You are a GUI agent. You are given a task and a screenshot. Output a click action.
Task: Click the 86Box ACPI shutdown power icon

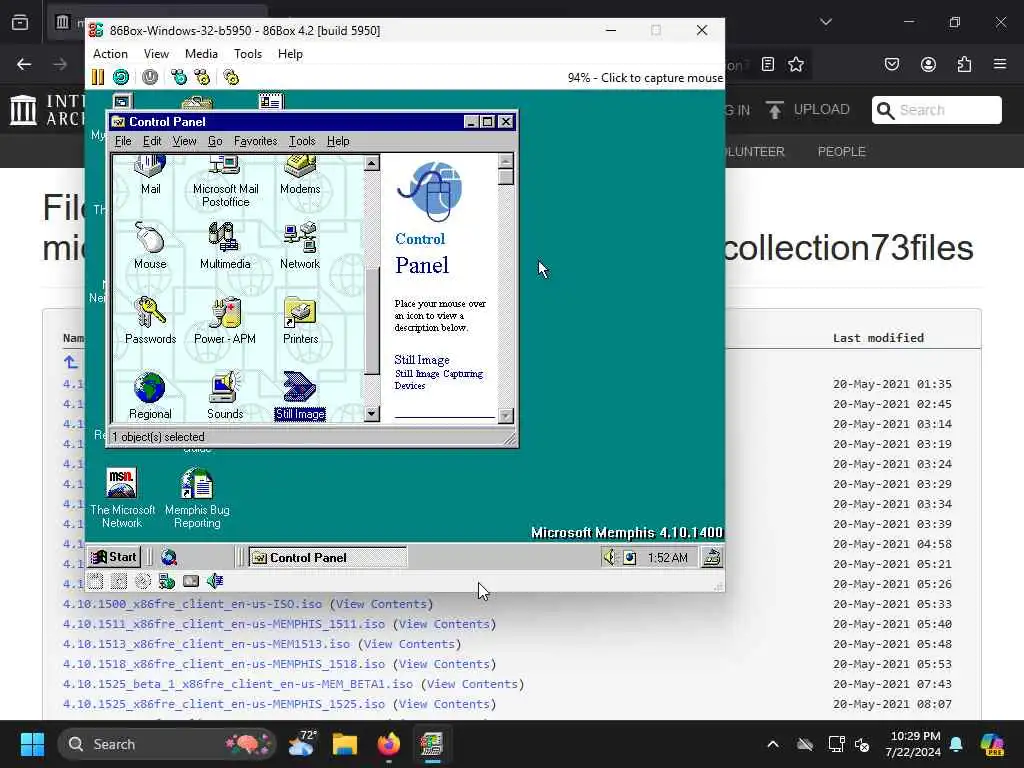150,77
